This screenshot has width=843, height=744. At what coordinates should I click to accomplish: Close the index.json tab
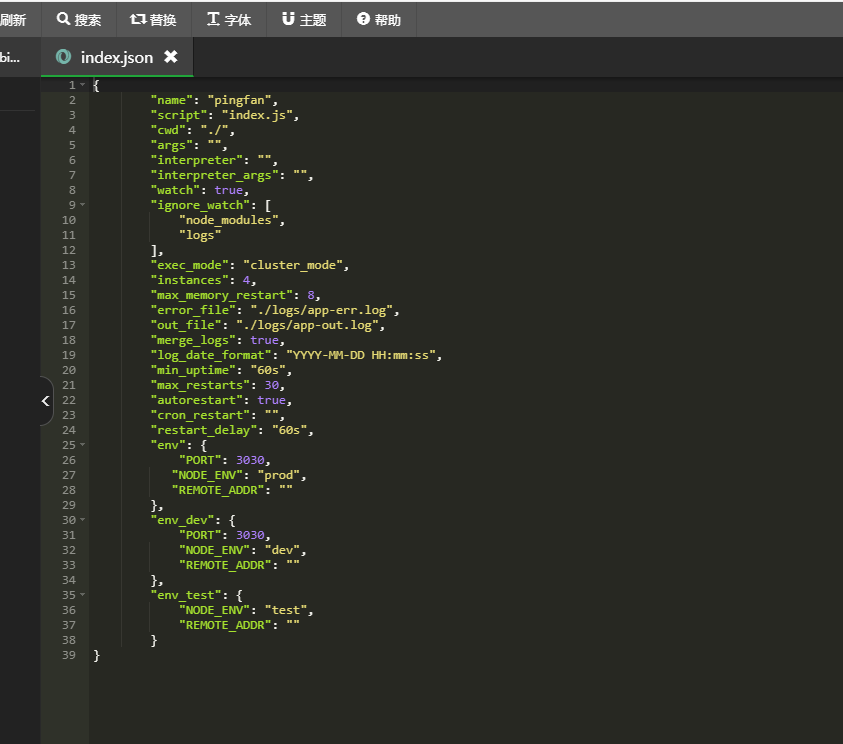tap(171, 56)
